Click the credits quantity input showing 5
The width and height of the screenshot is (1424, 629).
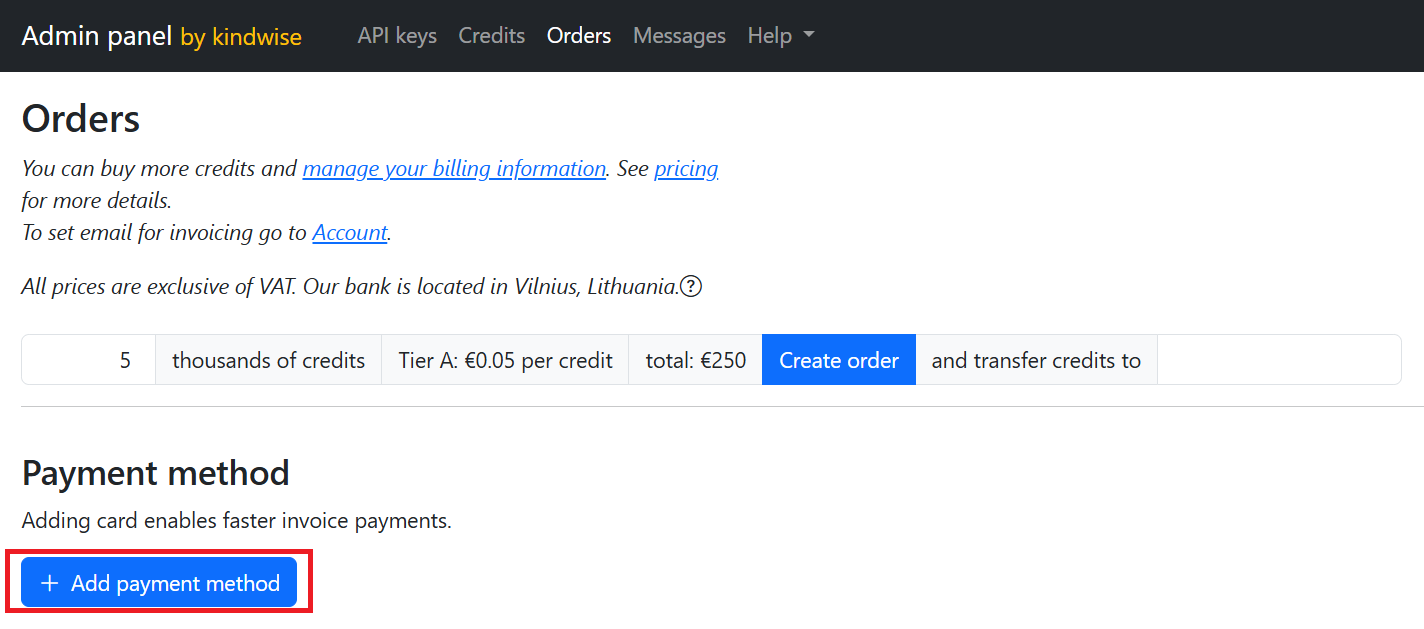pos(88,360)
